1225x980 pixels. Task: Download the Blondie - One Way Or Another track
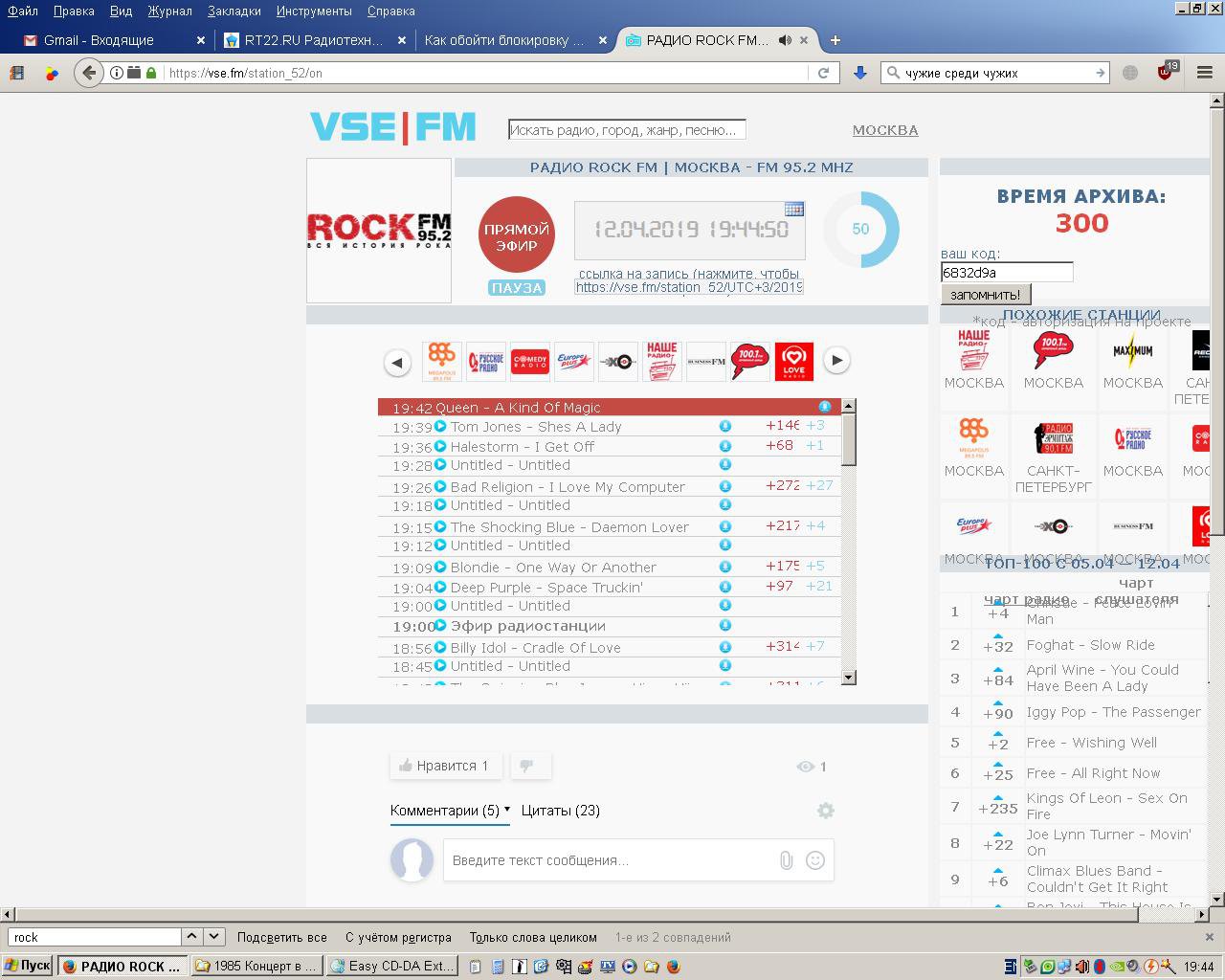pyautogui.click(x=725, y=567)
